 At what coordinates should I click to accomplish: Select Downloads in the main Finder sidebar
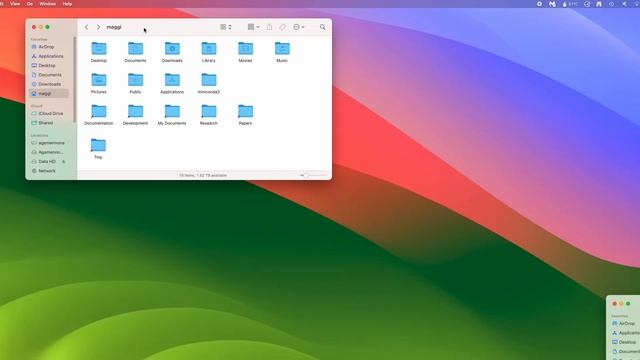coord(49,84)
